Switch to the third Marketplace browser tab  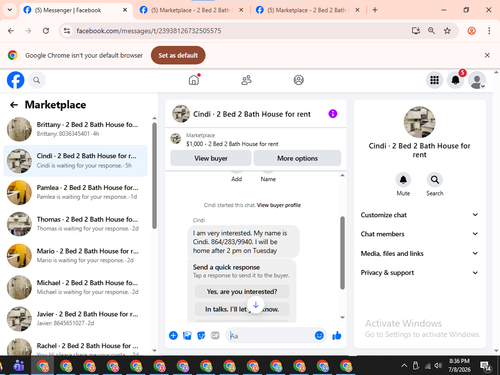(x=307, y=10)
